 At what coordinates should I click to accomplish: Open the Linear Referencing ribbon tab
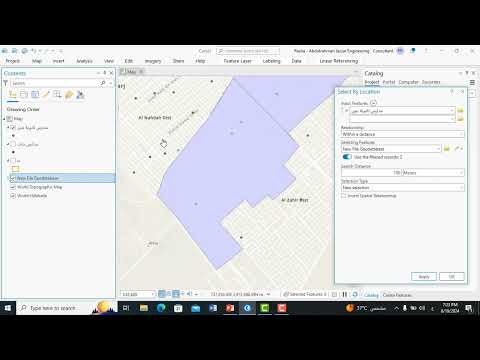tap(339, 61)
